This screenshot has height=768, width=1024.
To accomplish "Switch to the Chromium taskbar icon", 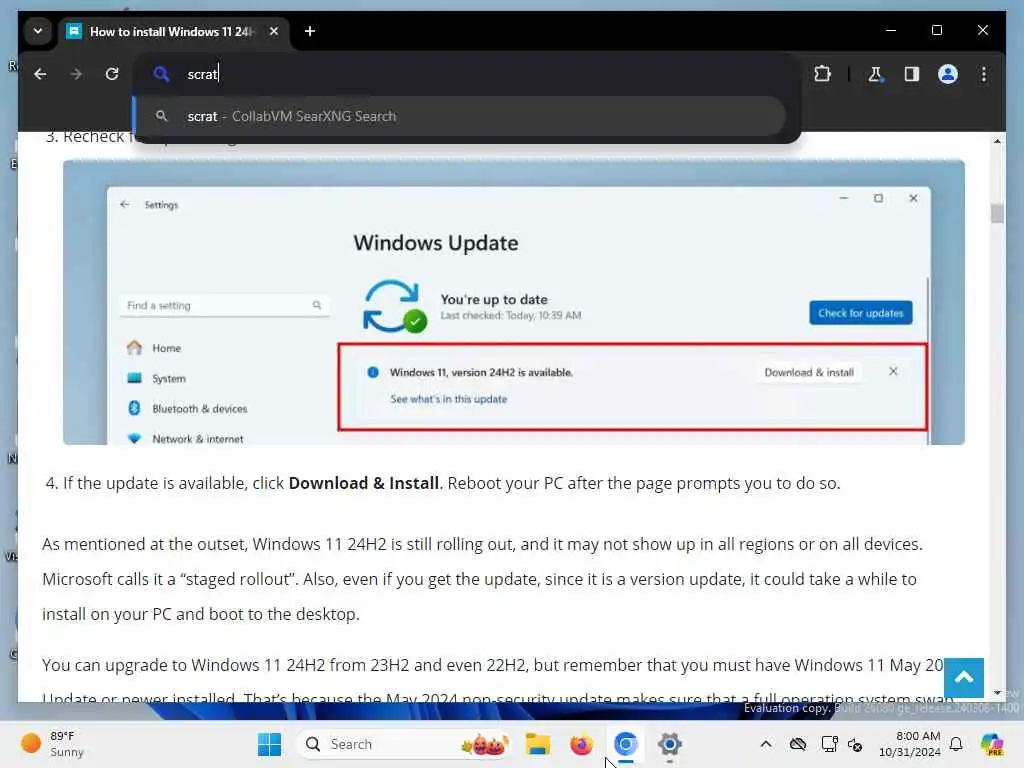I will point(626,744).
